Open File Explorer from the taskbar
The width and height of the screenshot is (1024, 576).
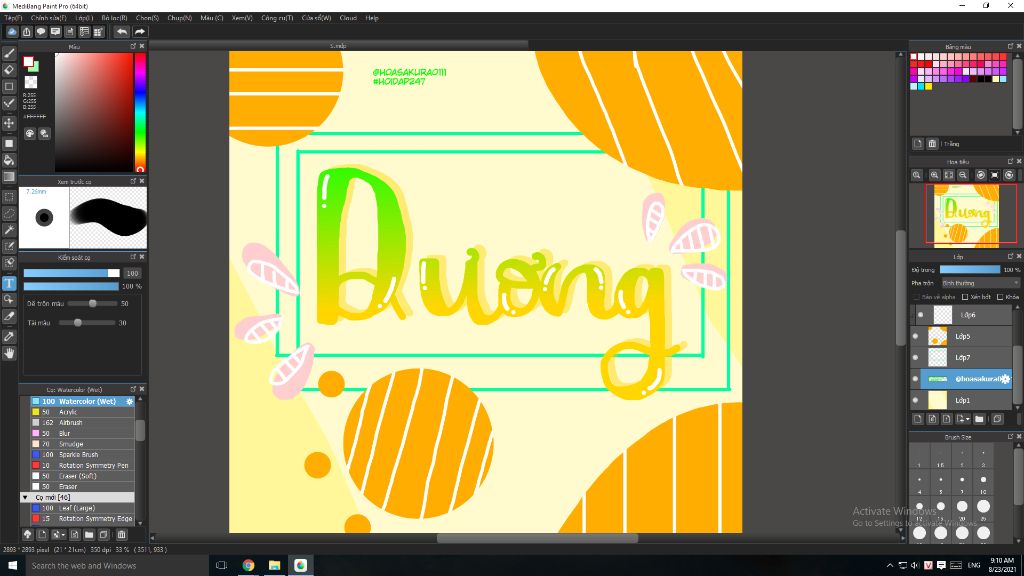point(274,566)
